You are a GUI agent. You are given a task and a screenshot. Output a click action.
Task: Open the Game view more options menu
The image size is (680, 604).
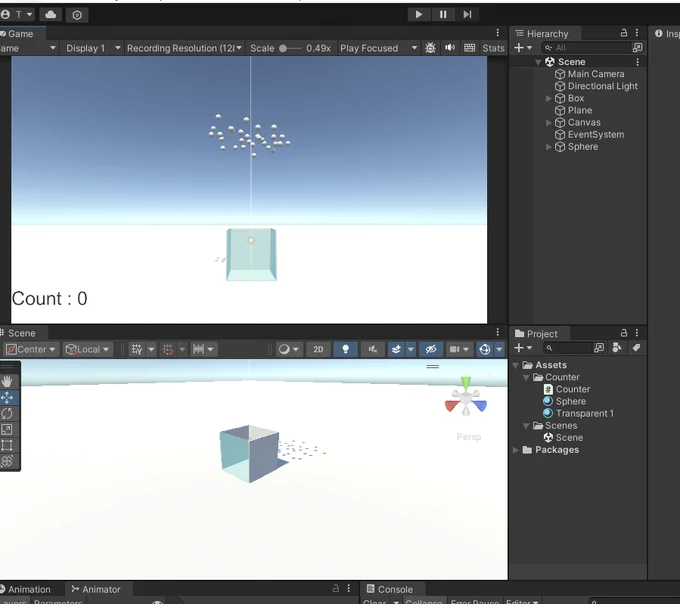coord(497,33)
